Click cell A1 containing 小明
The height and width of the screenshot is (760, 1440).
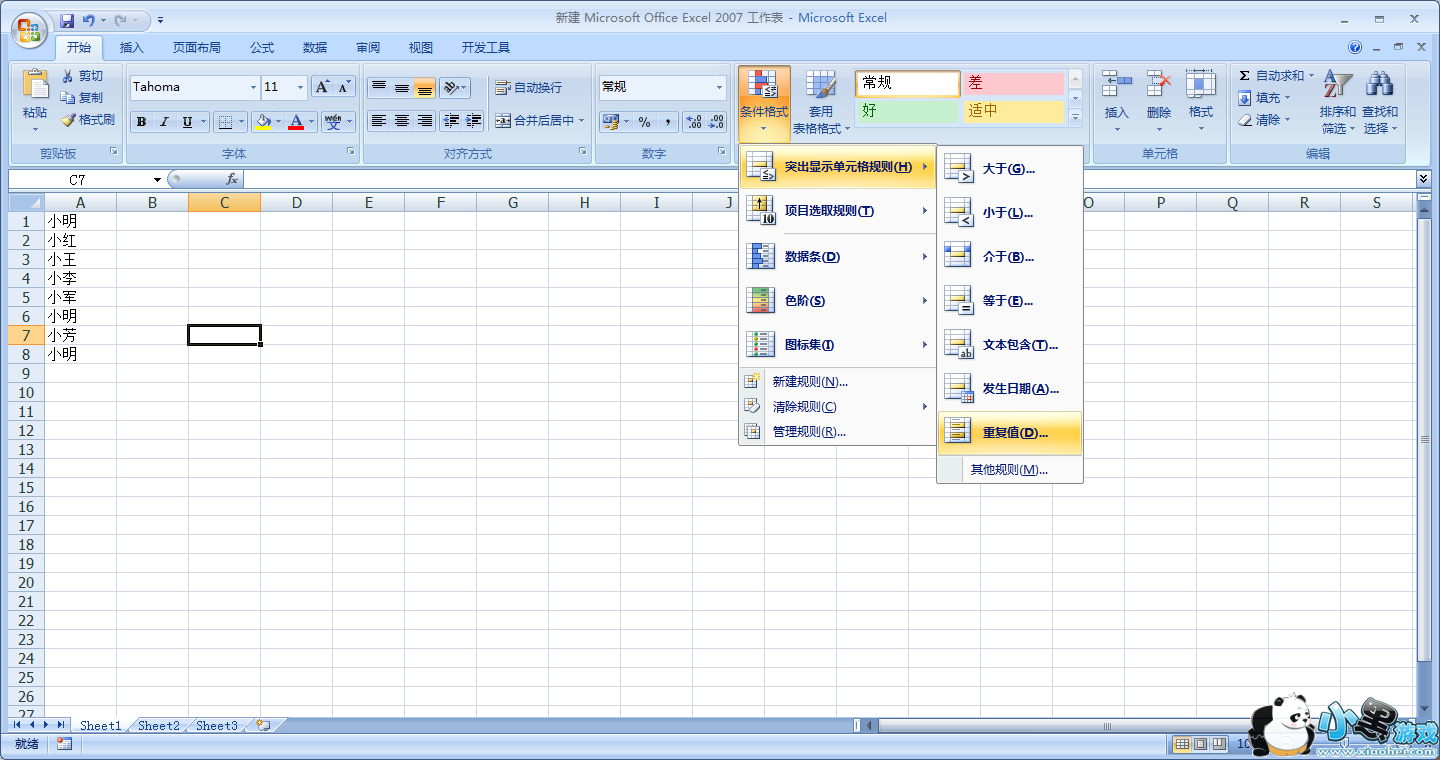pos(80,221)
